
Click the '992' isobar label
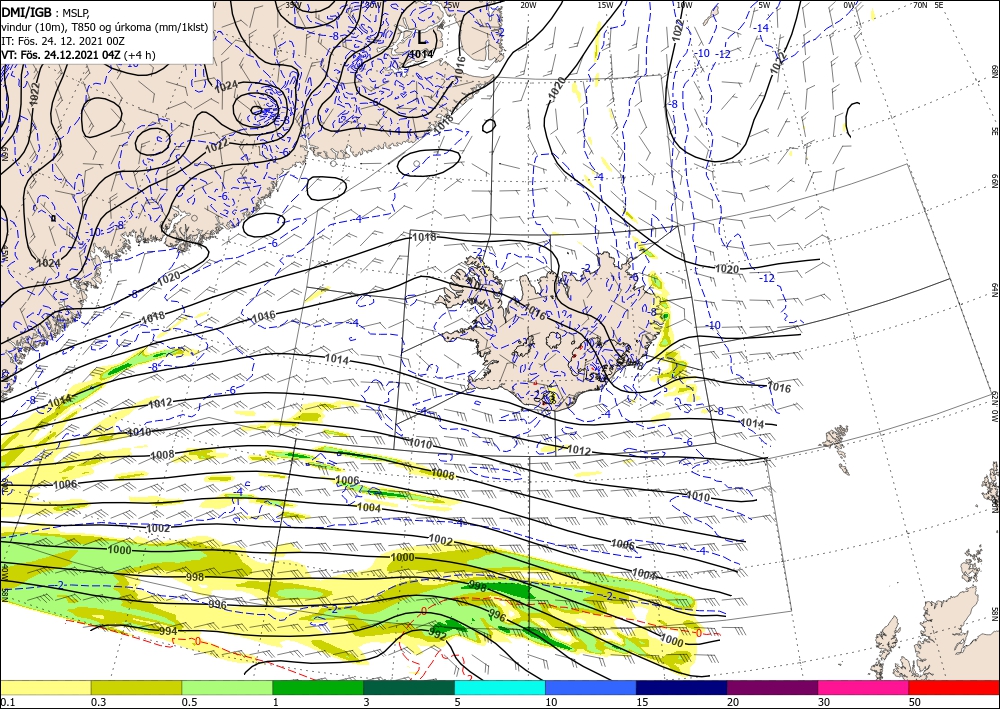click(x=438, y=635)
